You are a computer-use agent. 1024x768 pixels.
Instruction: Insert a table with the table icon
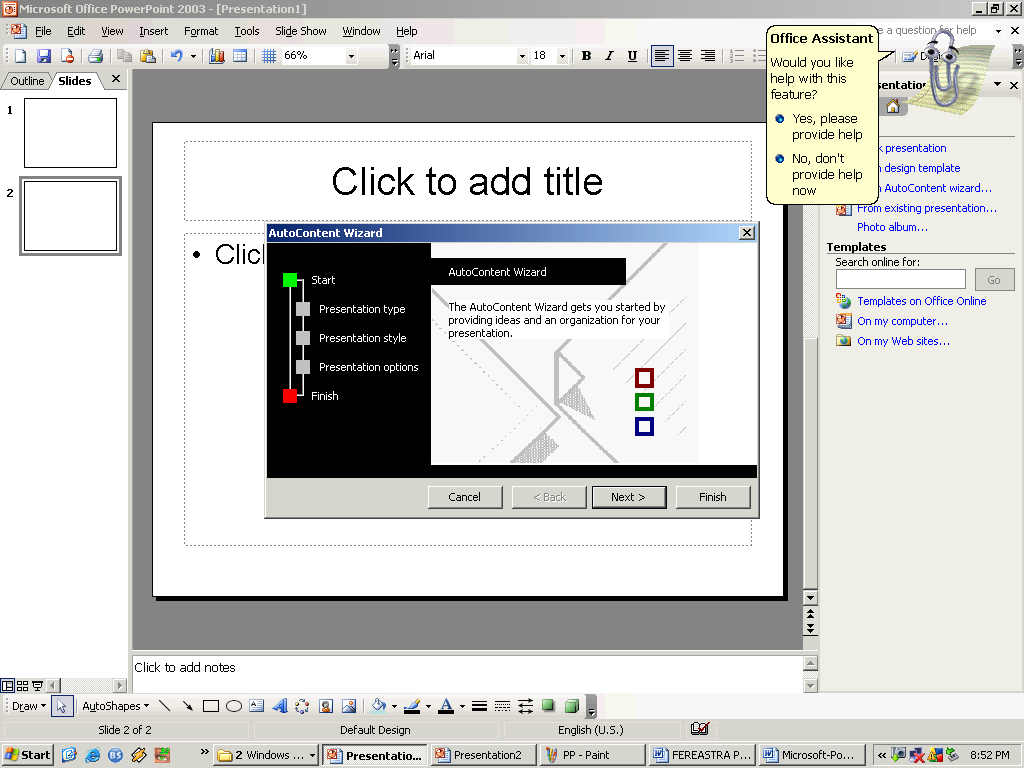[x=240, y=56]
